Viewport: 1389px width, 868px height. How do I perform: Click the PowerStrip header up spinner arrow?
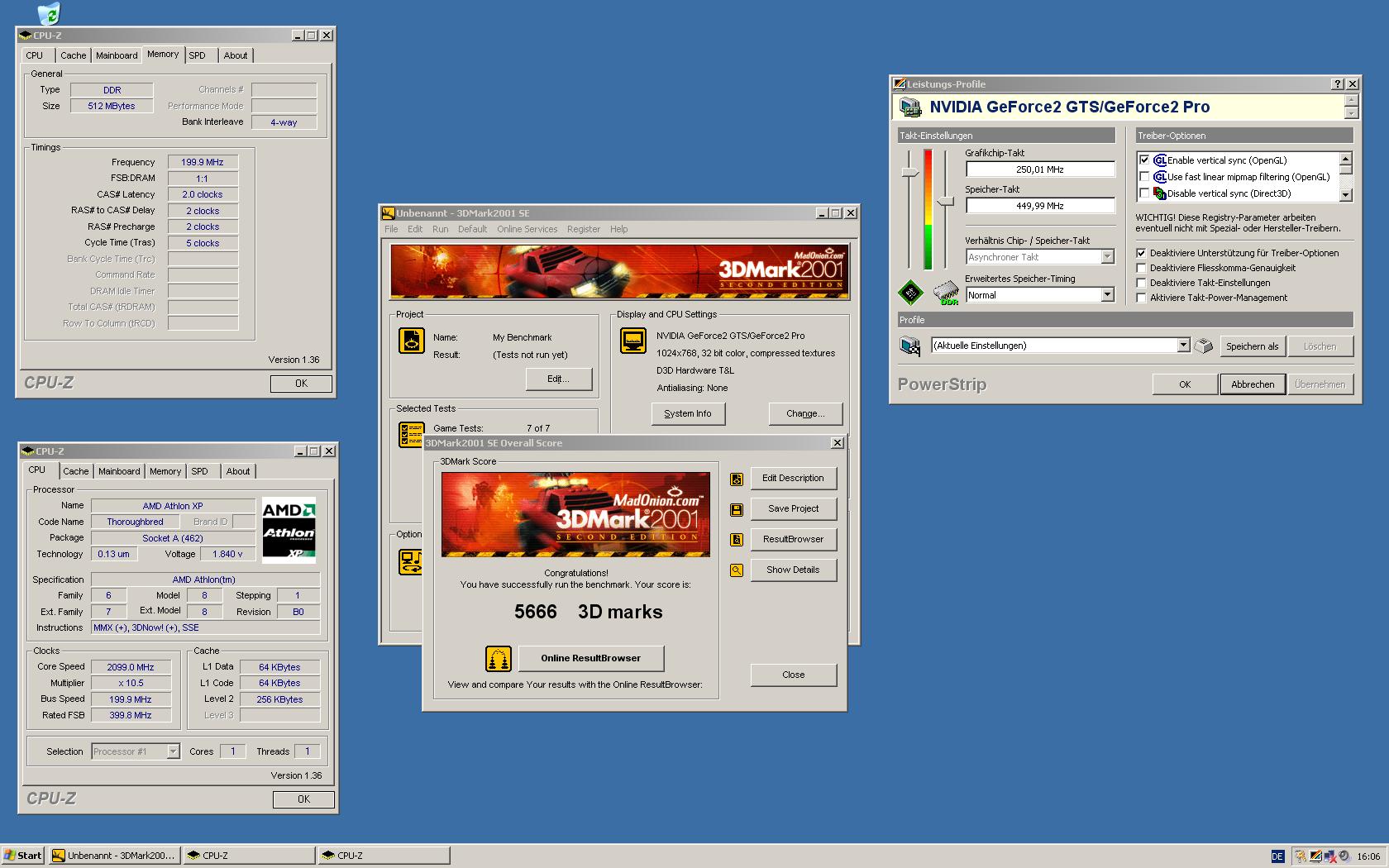[1351, 101]
